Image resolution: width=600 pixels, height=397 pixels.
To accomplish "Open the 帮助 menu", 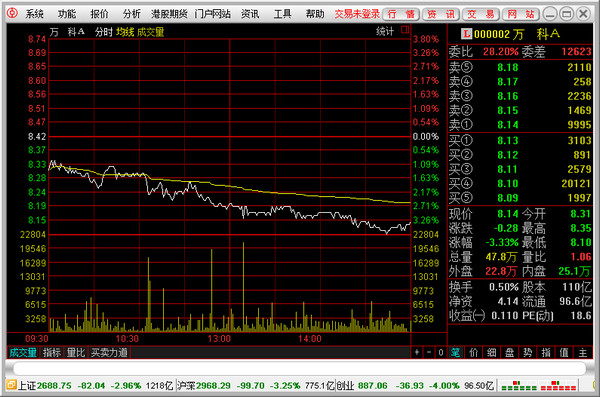I will (315, 14).
